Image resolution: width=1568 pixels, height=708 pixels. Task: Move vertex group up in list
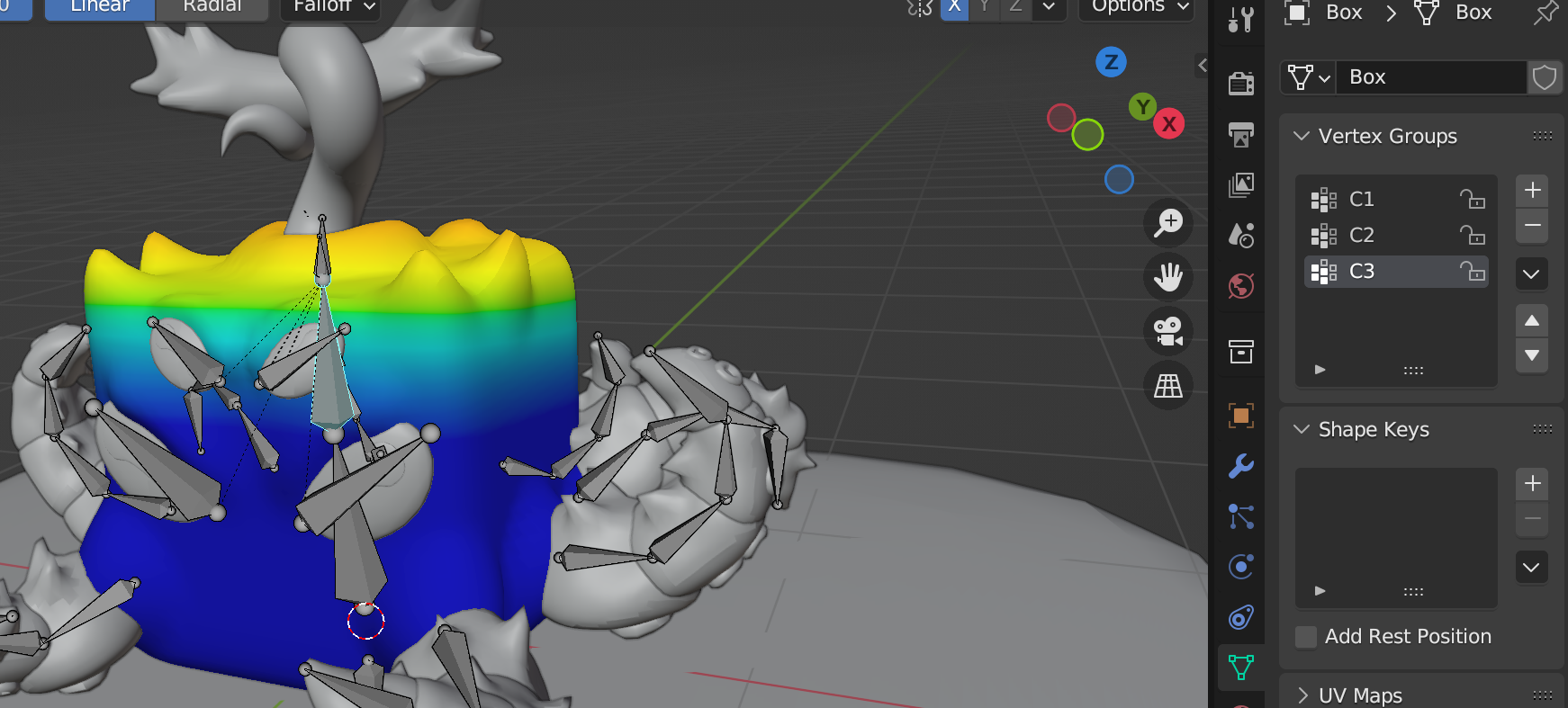point(1532,321)
